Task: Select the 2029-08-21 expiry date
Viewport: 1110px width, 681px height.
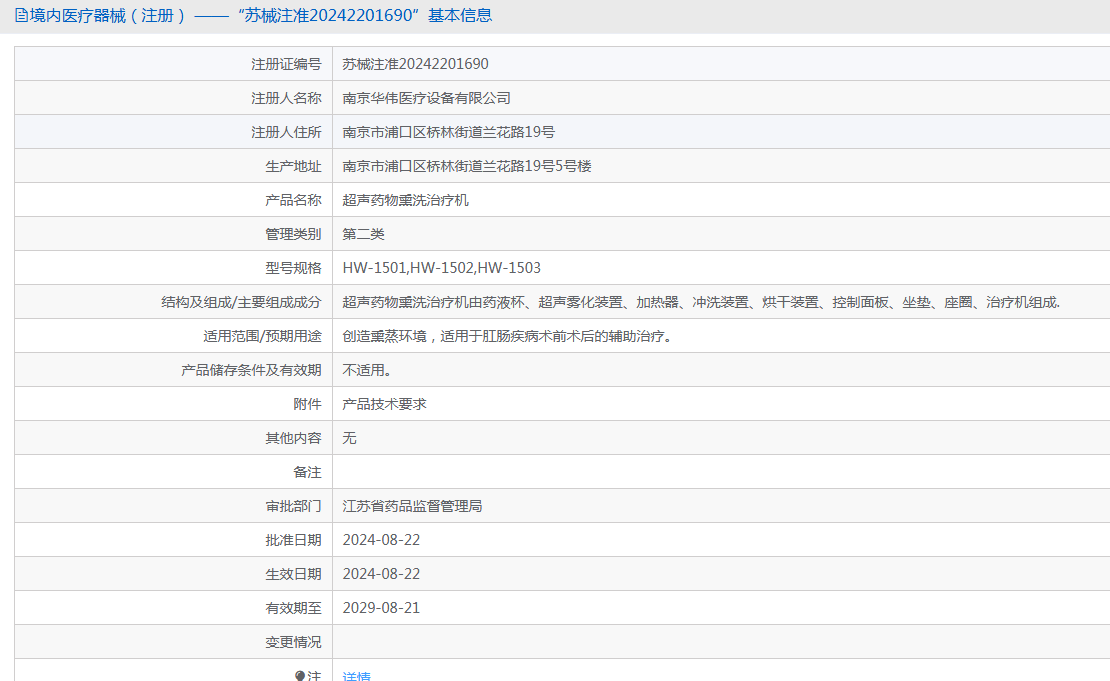Action: pos(382,607)
